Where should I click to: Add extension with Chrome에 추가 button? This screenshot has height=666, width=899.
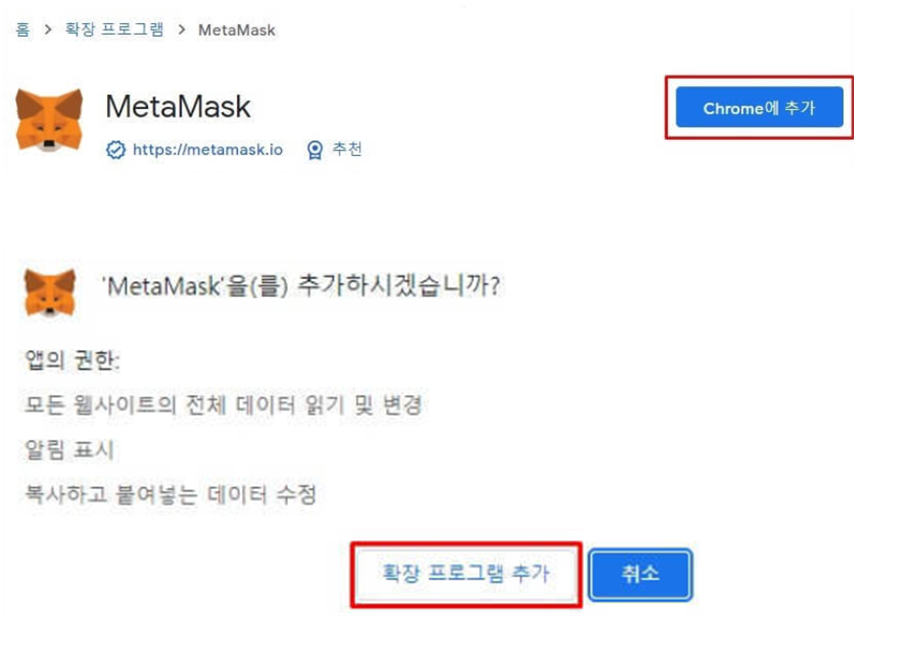pos(759,107)
